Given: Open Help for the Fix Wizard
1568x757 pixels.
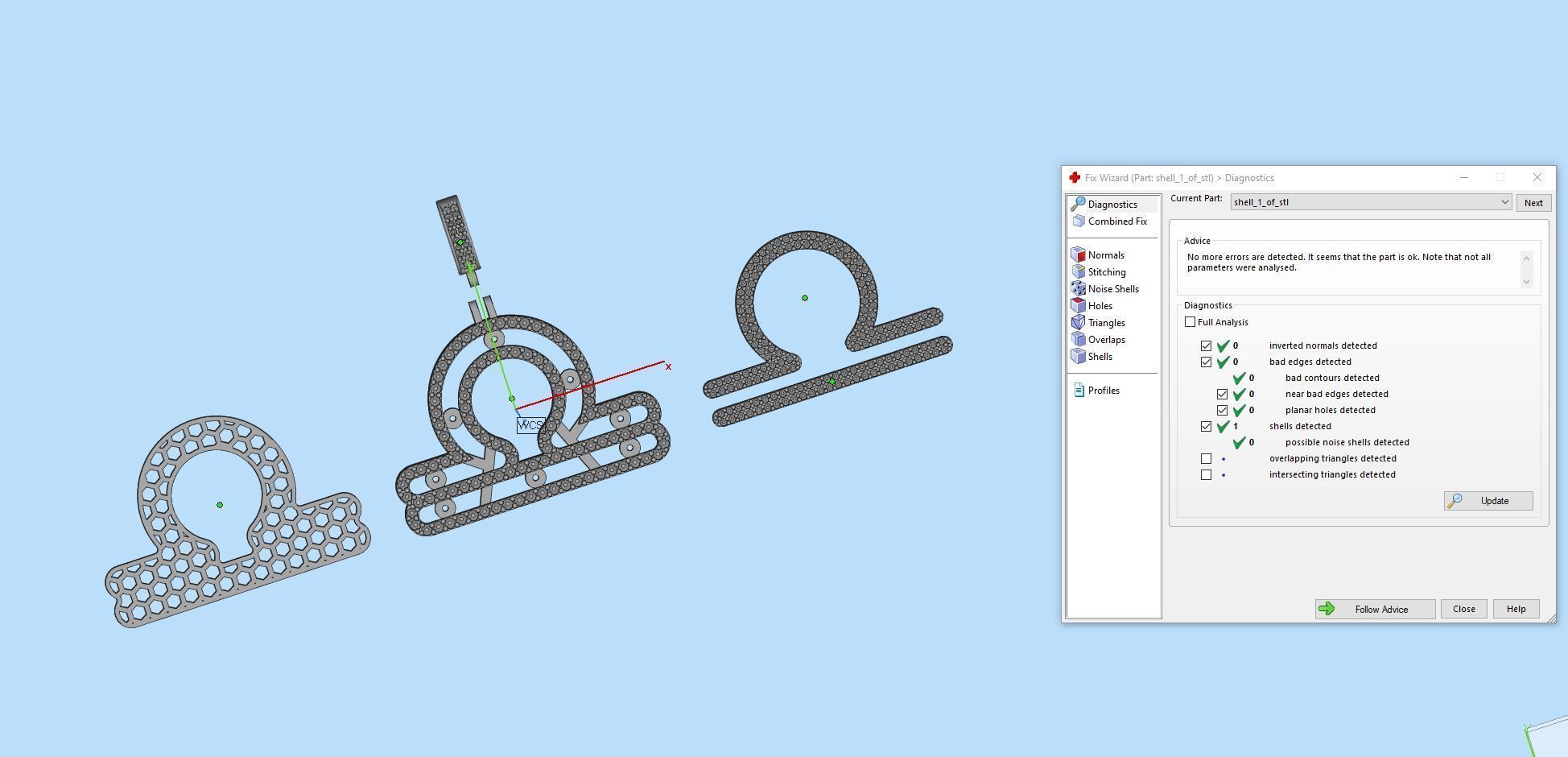Looking at the screenshot, I should click(x=1516, y=609).
